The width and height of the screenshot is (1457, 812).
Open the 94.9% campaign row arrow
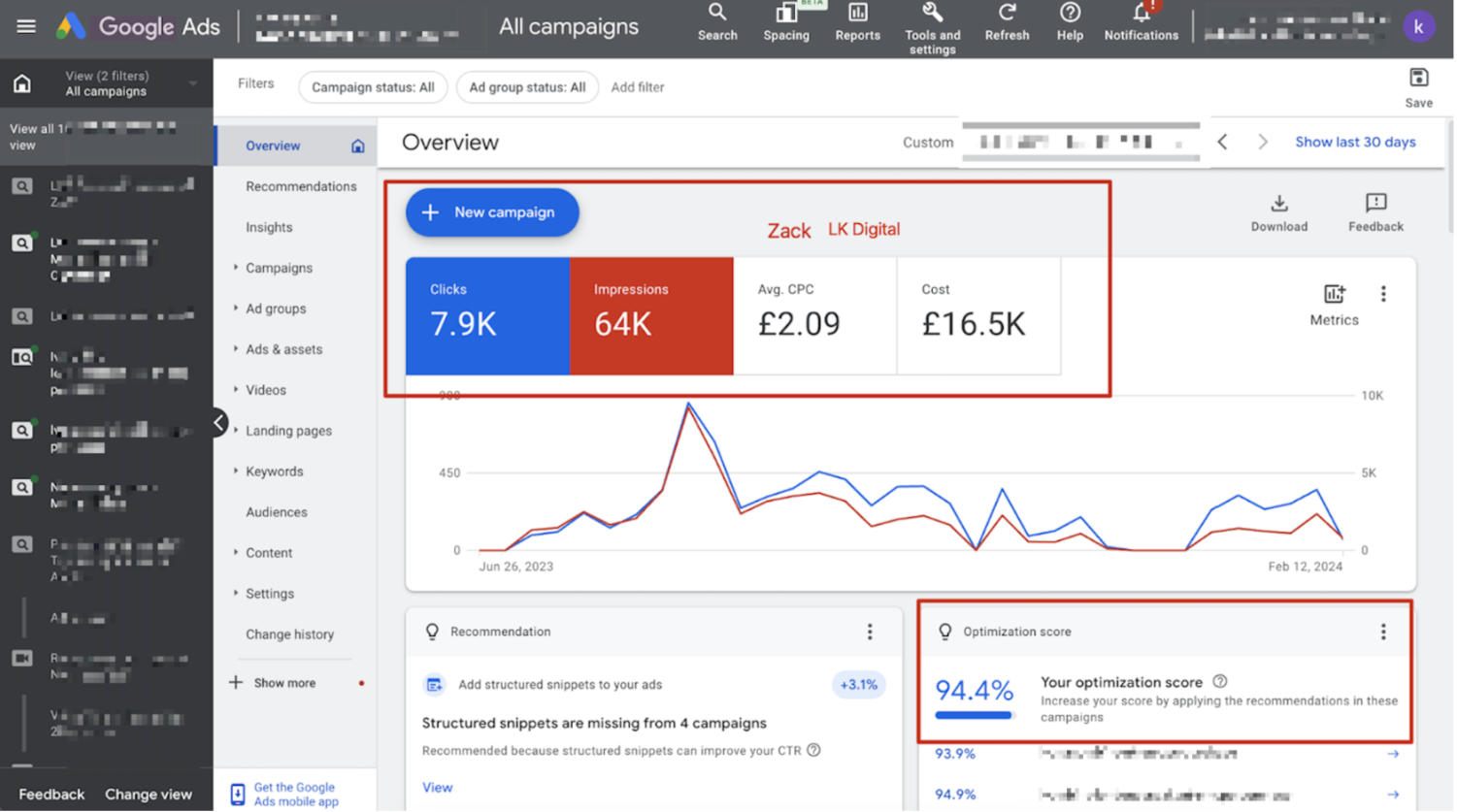click(x=1393, y=795)
